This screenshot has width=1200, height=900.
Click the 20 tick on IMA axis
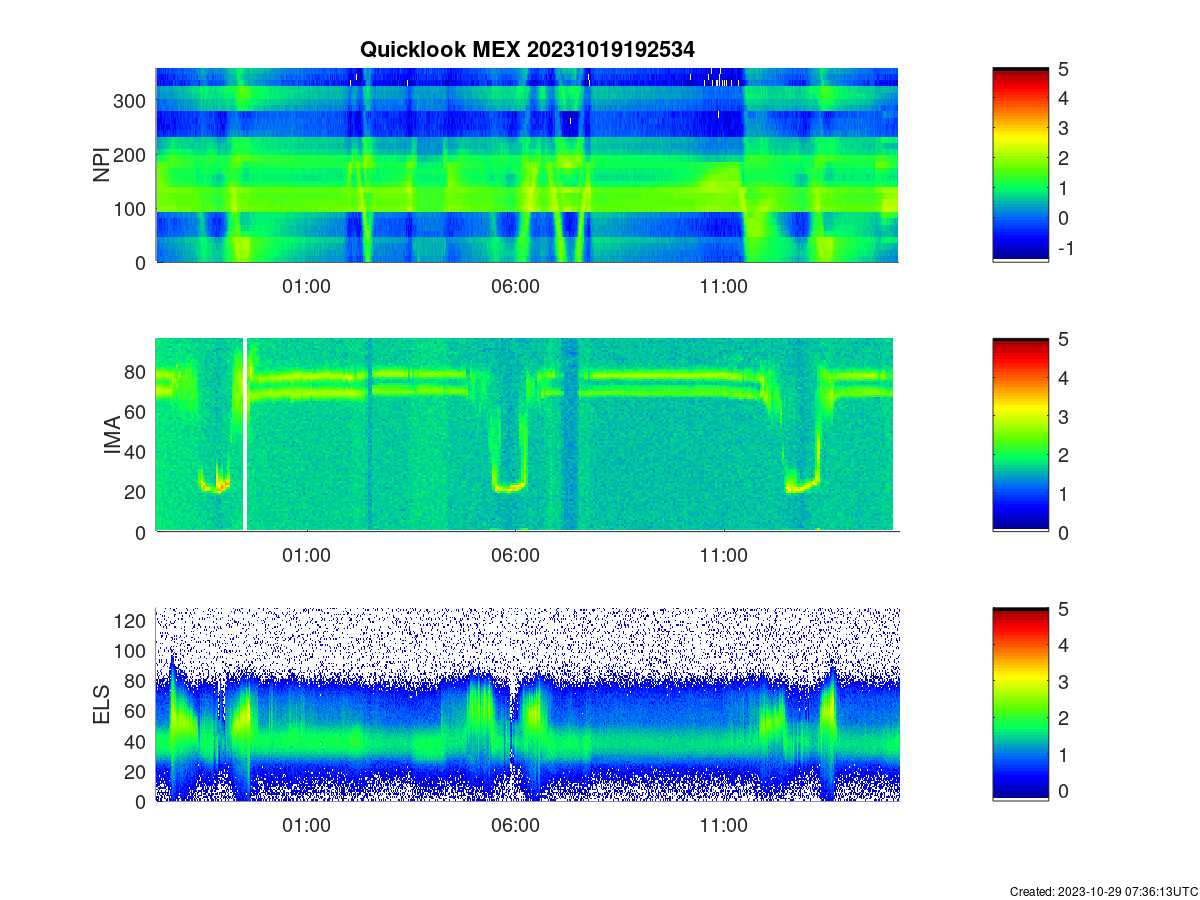(x=136, y=491)
